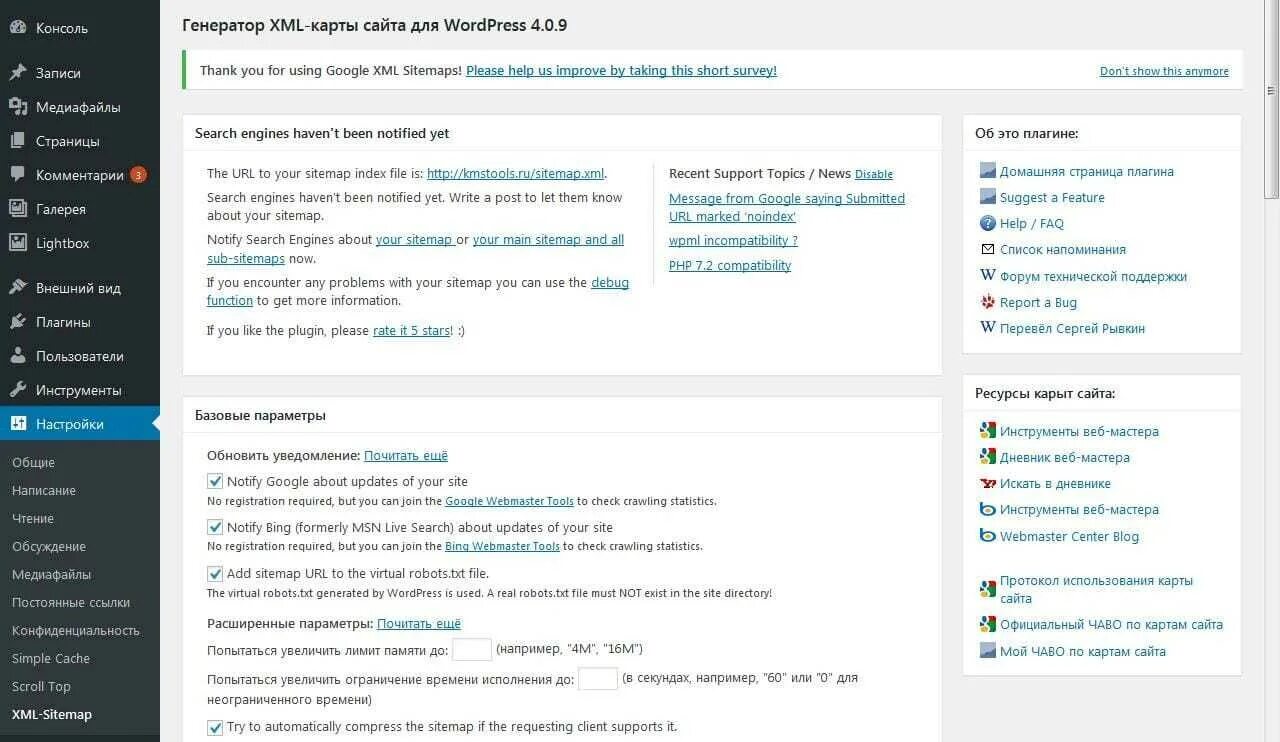Image resolution: width=1280 pixels, height=742 pixels.
Task: Uncheck Notify Google about updates checkbox
Action: (215, 481)
